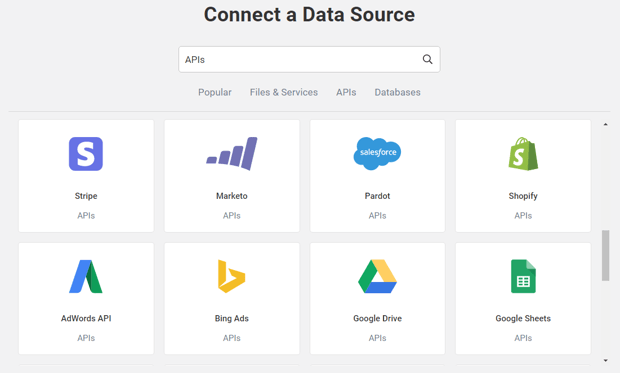Image resolution: width=620 pixels, height=373 pixels.
Task: Switch to the Popular tab
Action: pyautogui.click(x=215, y=92)
